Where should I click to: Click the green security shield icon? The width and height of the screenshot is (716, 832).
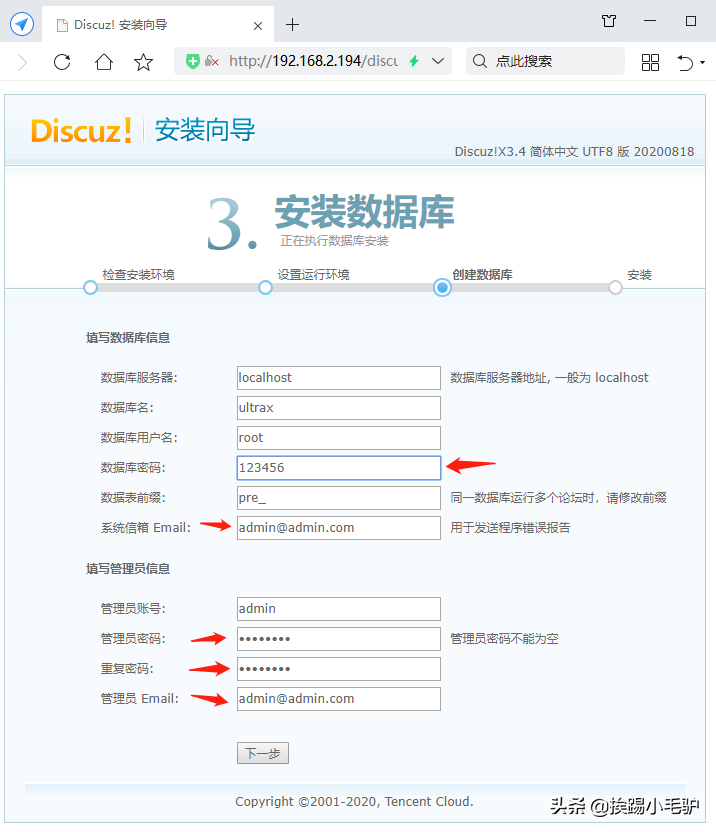click(x=193, y=61)
